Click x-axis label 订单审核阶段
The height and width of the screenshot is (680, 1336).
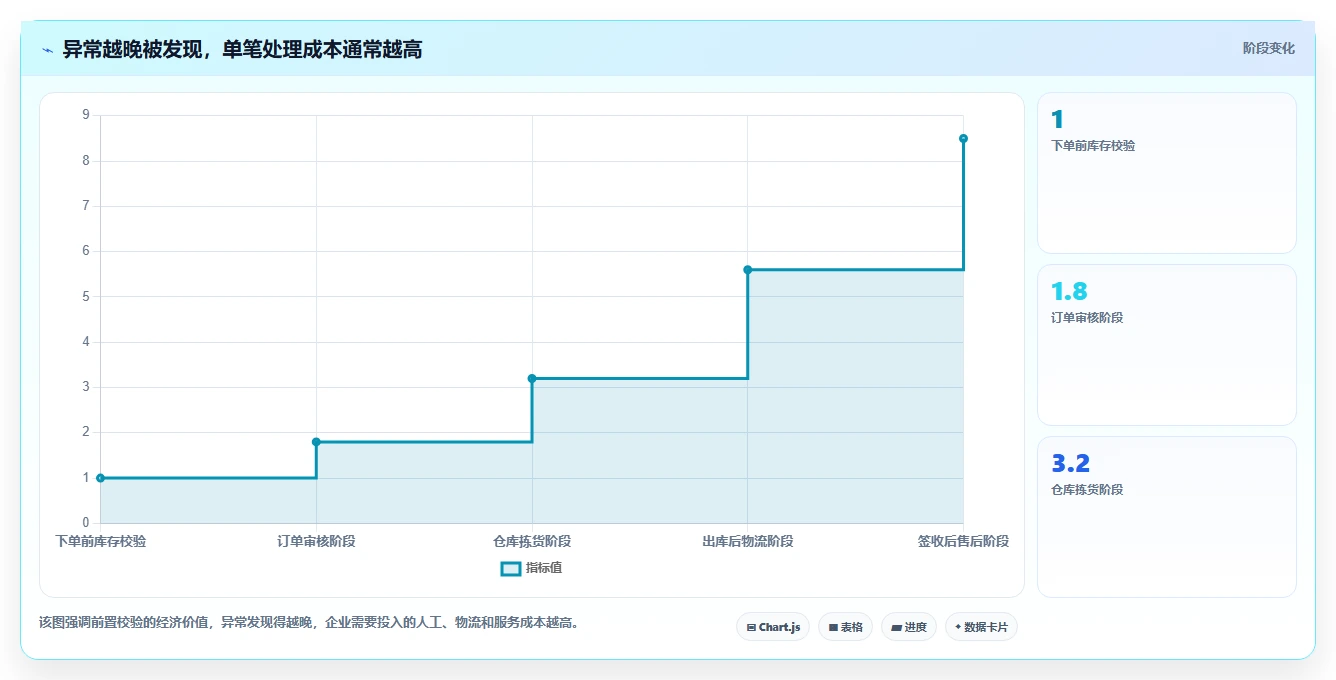(316, 541)
